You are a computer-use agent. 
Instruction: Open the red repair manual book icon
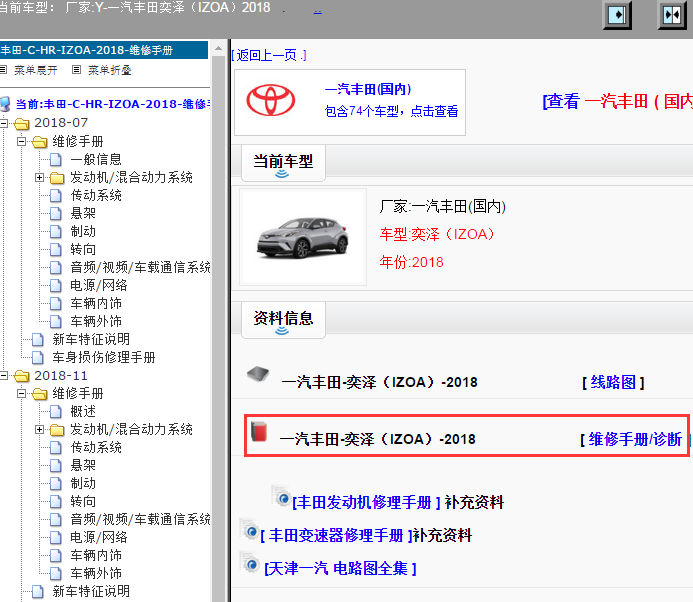click(x=259, y=431)
